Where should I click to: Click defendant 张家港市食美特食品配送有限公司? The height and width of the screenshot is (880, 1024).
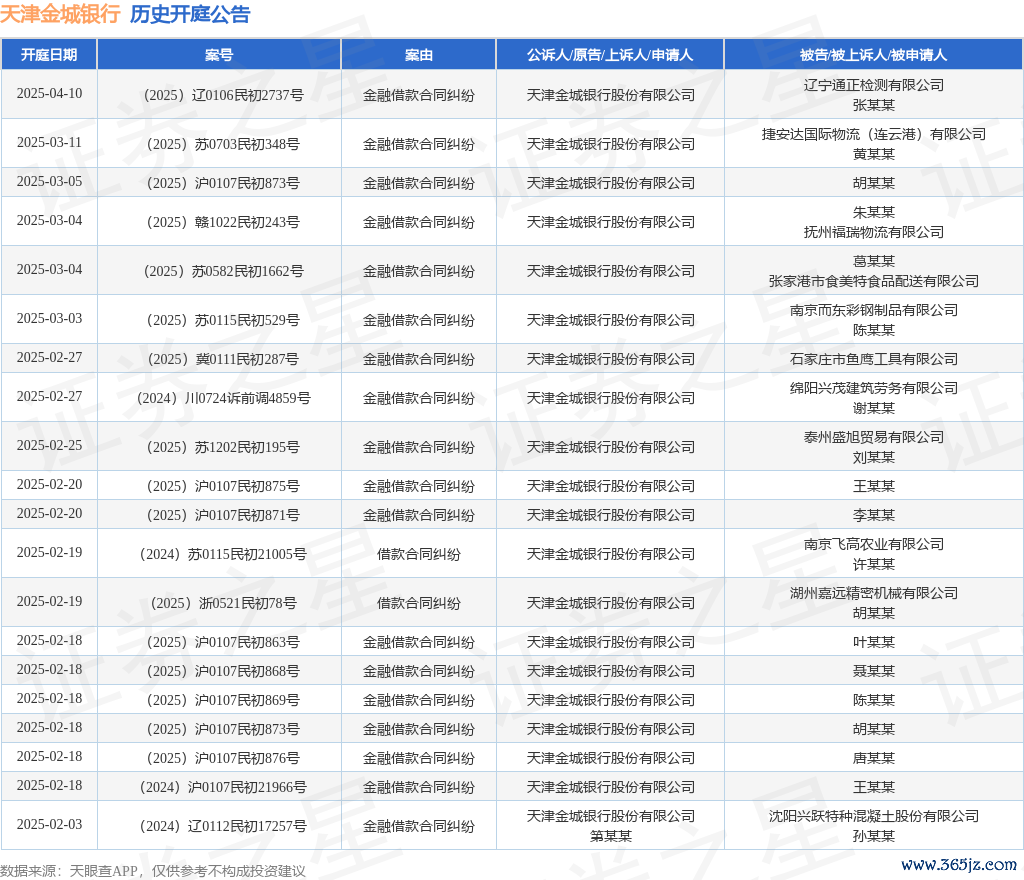[874, 281]
